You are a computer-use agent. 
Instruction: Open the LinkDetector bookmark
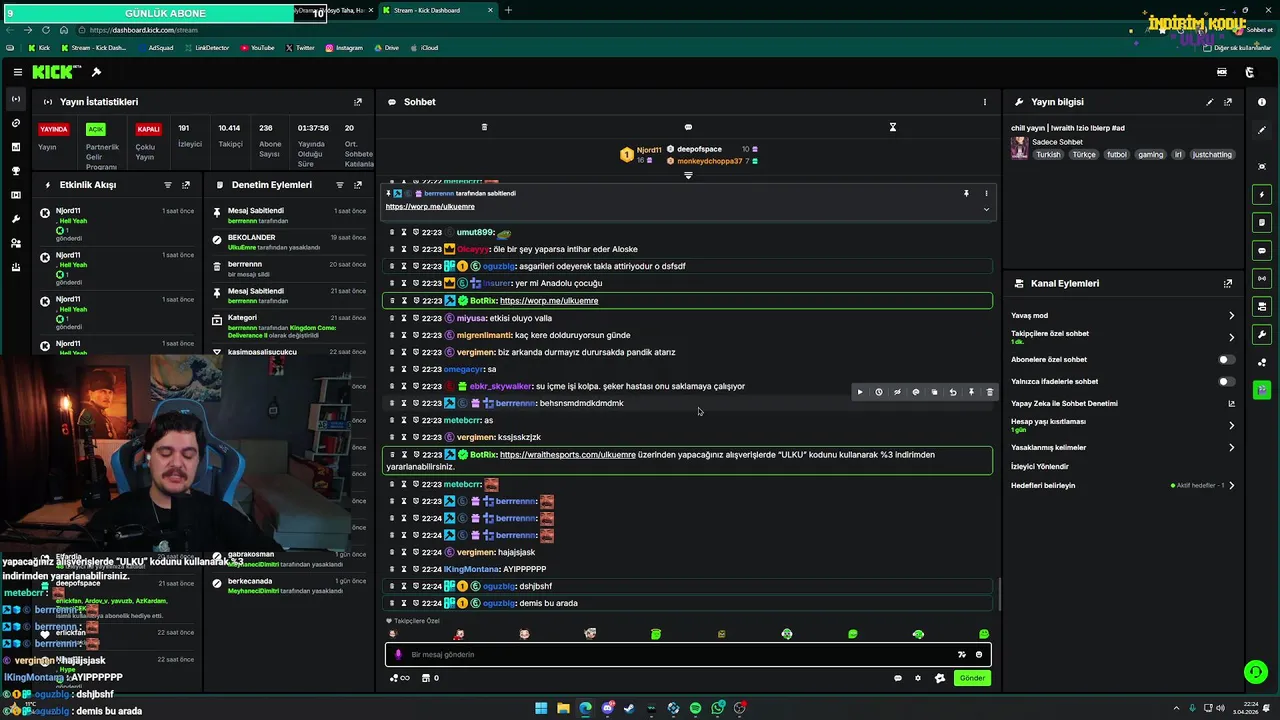coord(206,48)
